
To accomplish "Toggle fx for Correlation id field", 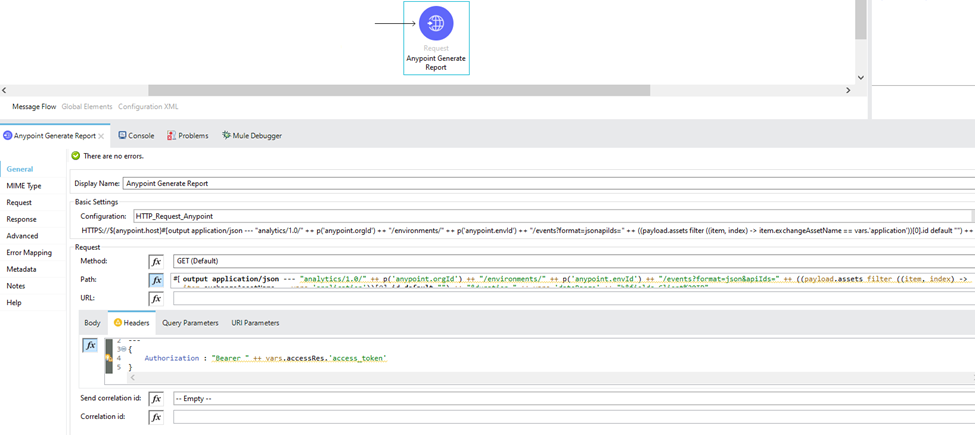I will point(156,417).
